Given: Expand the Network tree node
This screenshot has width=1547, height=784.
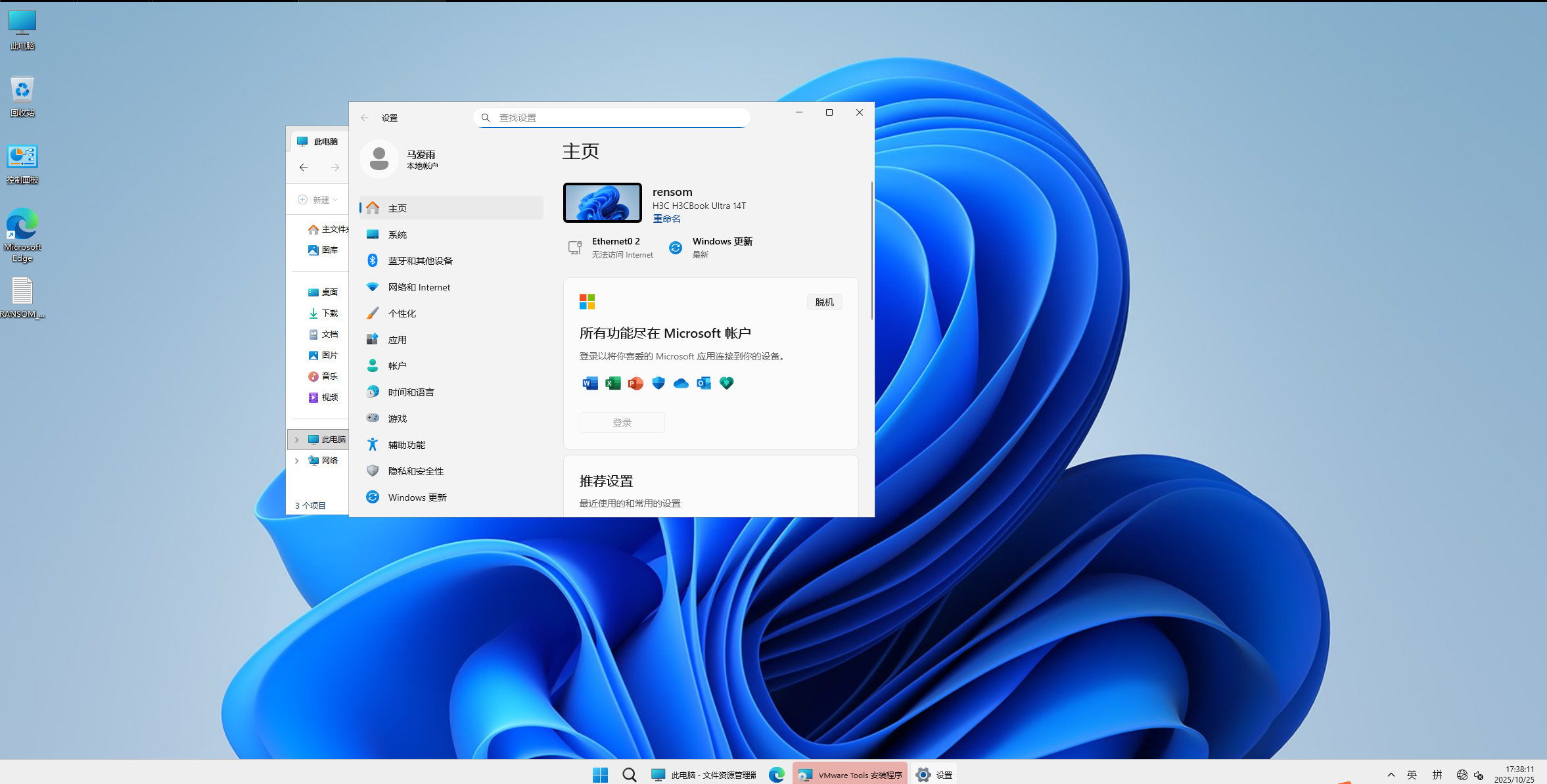Looking at the screenshot, I should (297, 461).
